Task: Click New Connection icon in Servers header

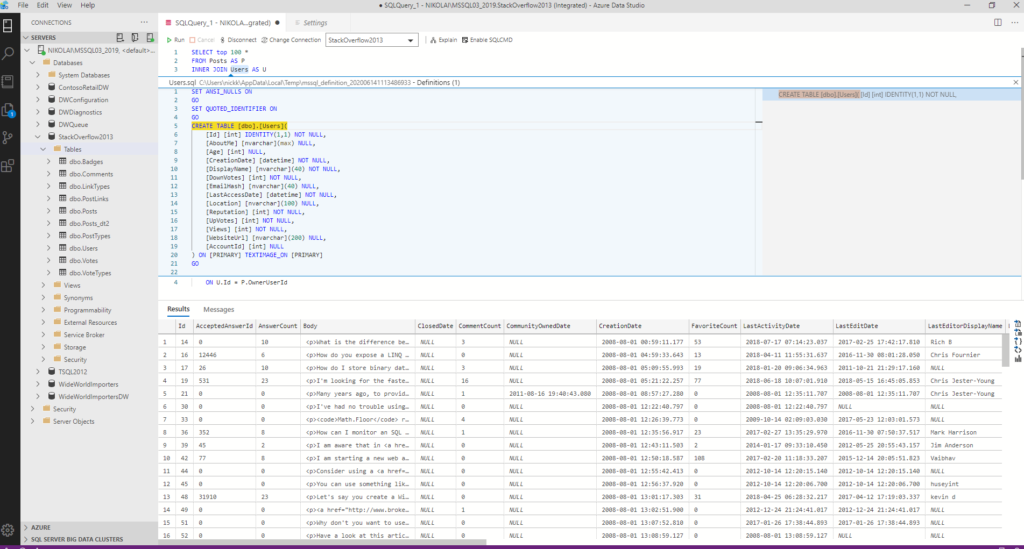Action: [120, 38]
